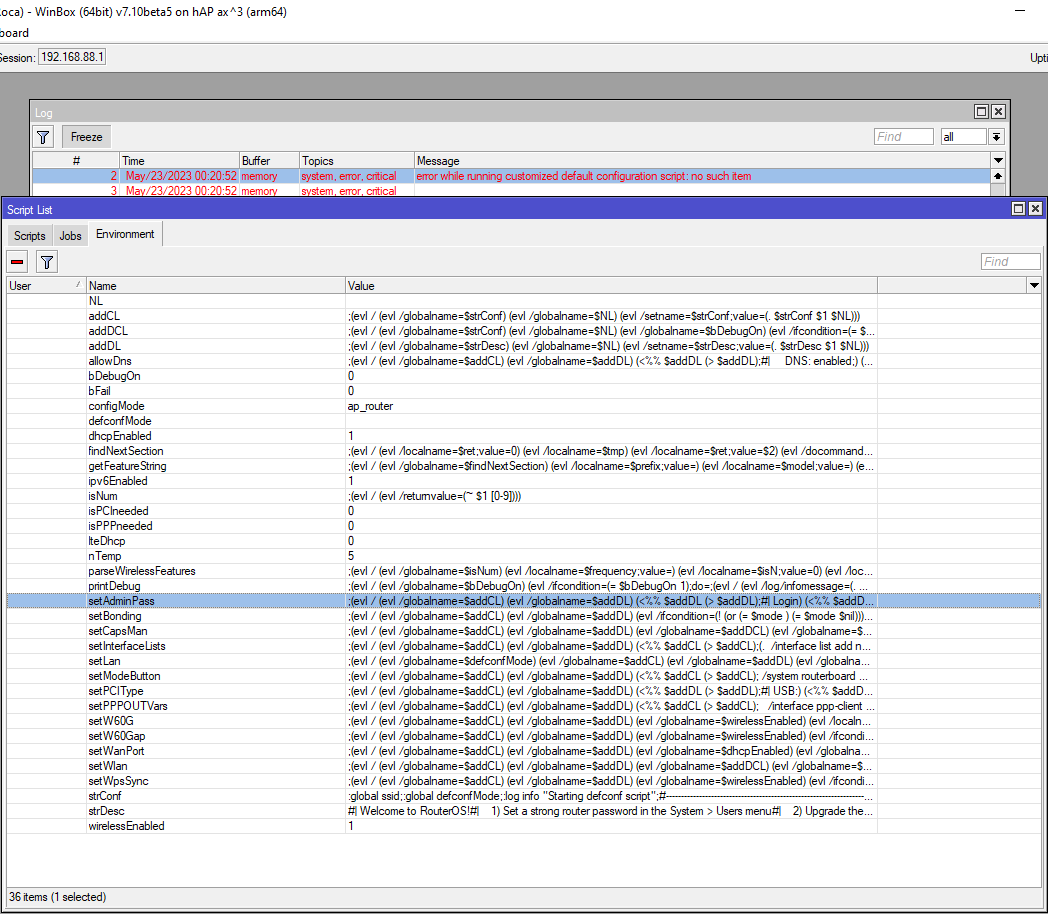
Task: Switch to the Jobs tab
Action: coord(70,235)
